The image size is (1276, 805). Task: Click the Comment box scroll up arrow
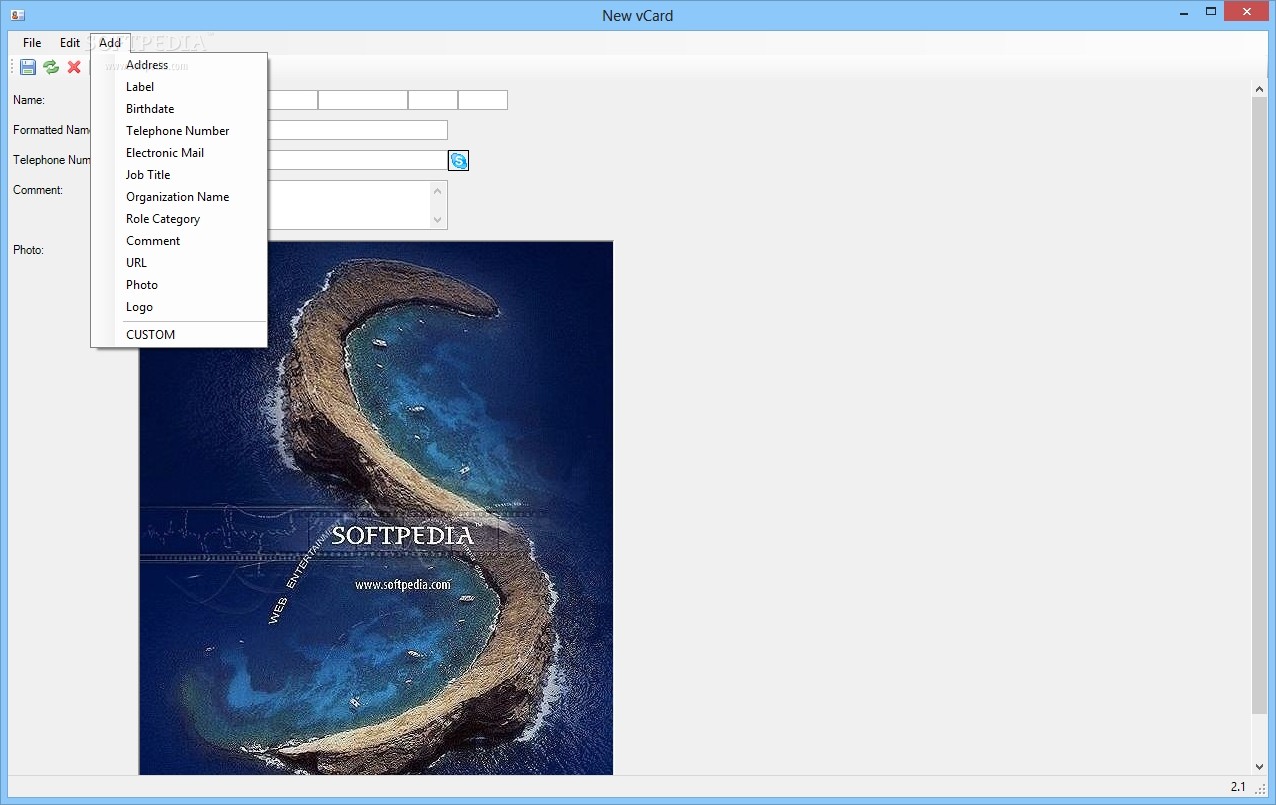pyautogui.click(x=438, y=190)
